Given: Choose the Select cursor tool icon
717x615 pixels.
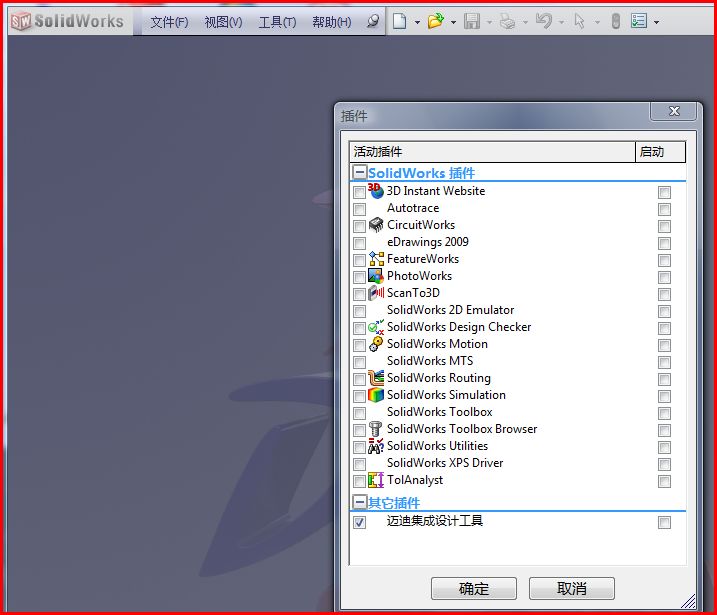Looking at the screenshot, I should 579,21.
